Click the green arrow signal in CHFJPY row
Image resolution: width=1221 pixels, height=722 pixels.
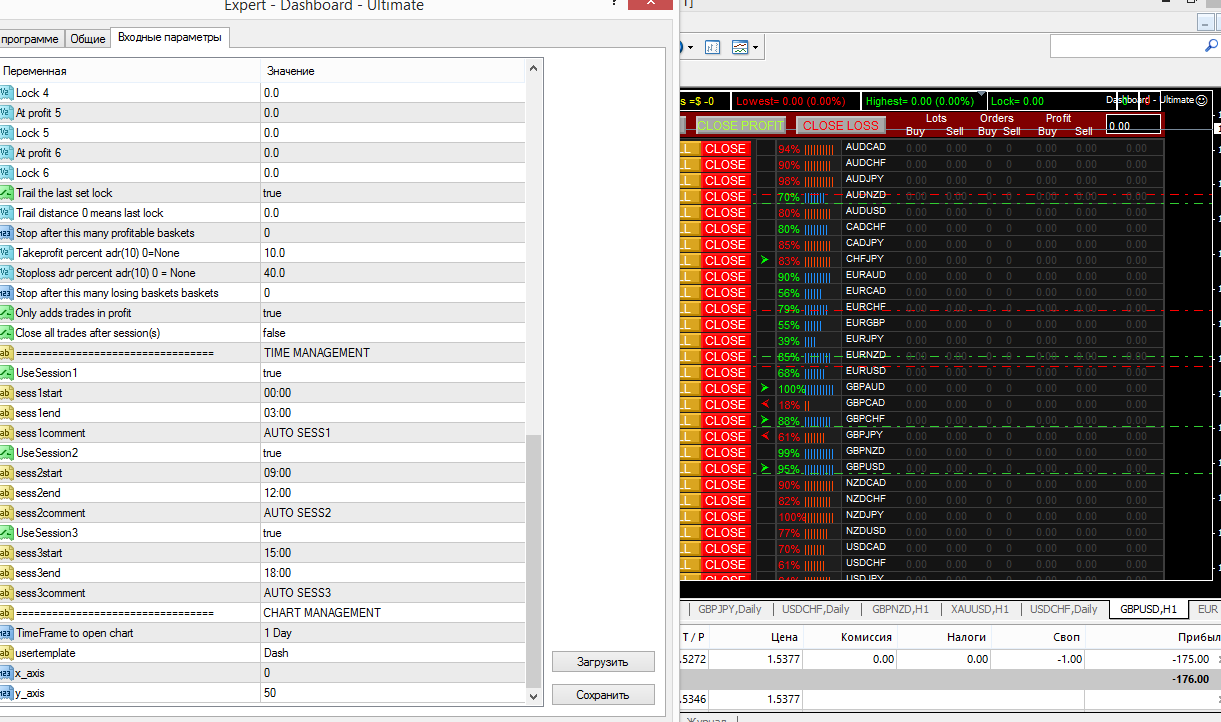(x=765, y=260)
